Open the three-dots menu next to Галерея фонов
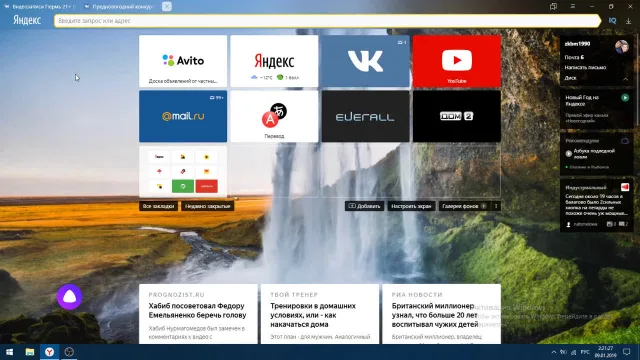 (x=496, y=206)
